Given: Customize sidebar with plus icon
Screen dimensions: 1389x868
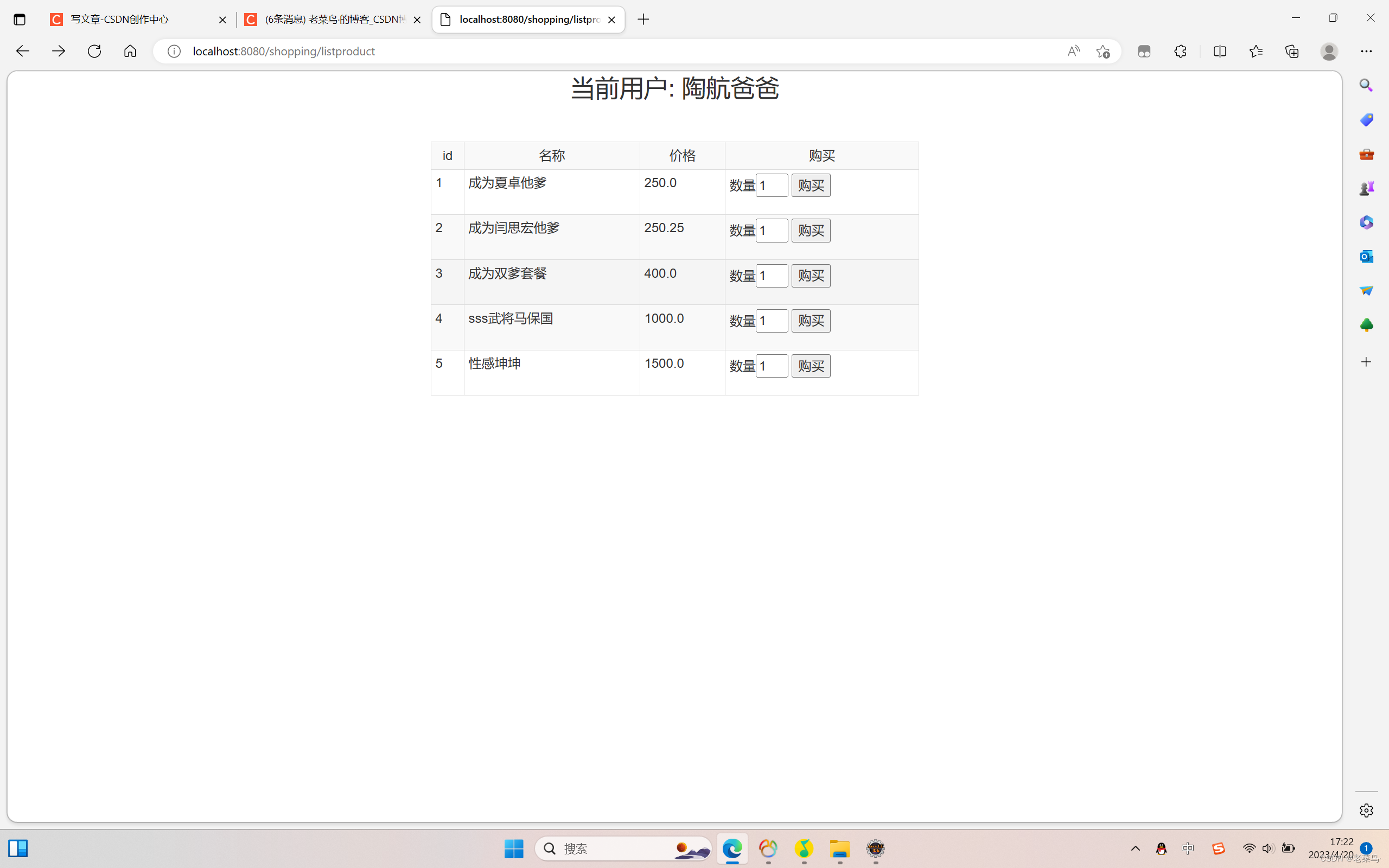Looking at the screenshot, I should (1366, 362).
